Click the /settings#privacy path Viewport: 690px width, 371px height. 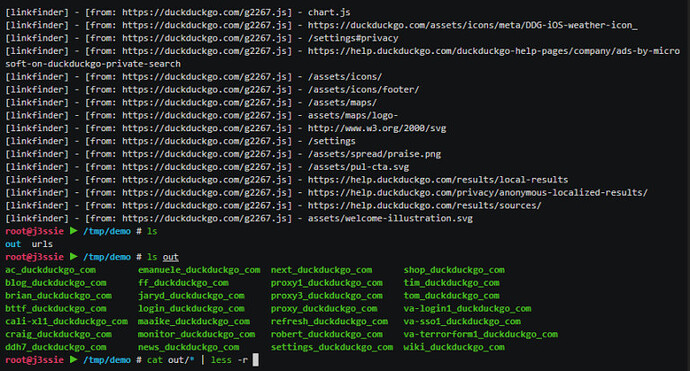coord(353,38)
